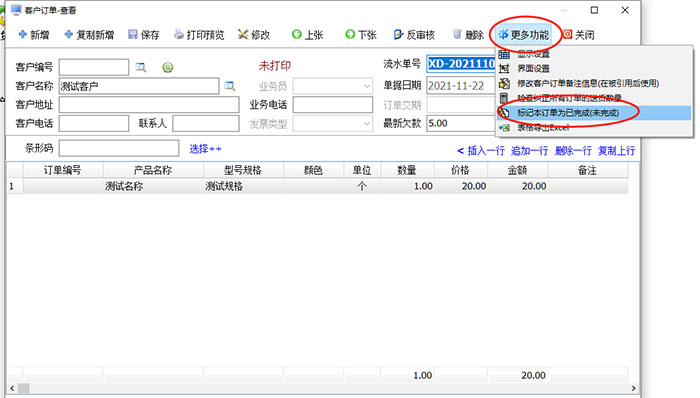This screenshot has width=700, height=398.
Task: Click the 数量 column header
Action: [407, 170]
